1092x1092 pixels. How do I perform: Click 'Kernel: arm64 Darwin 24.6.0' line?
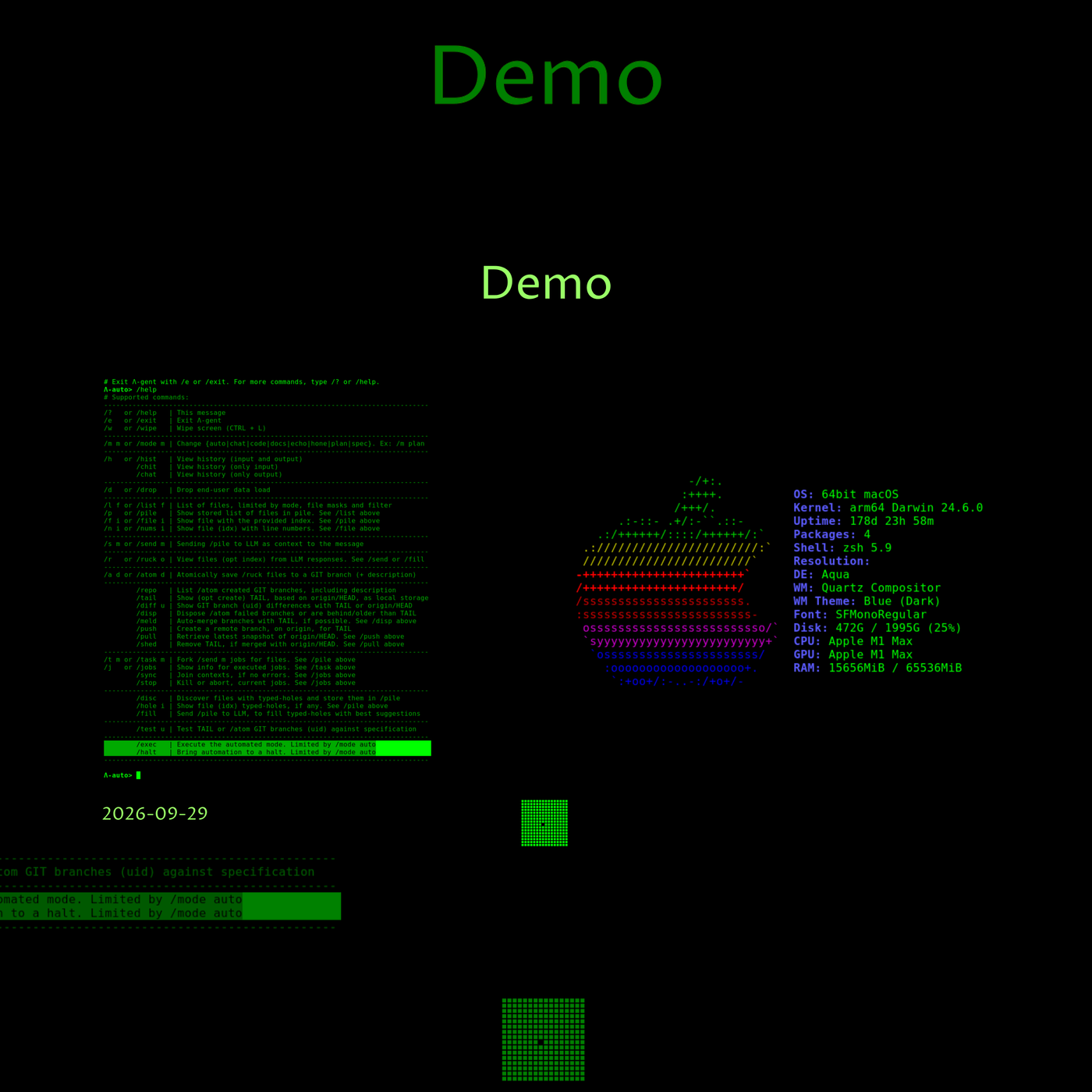[888, 508]
